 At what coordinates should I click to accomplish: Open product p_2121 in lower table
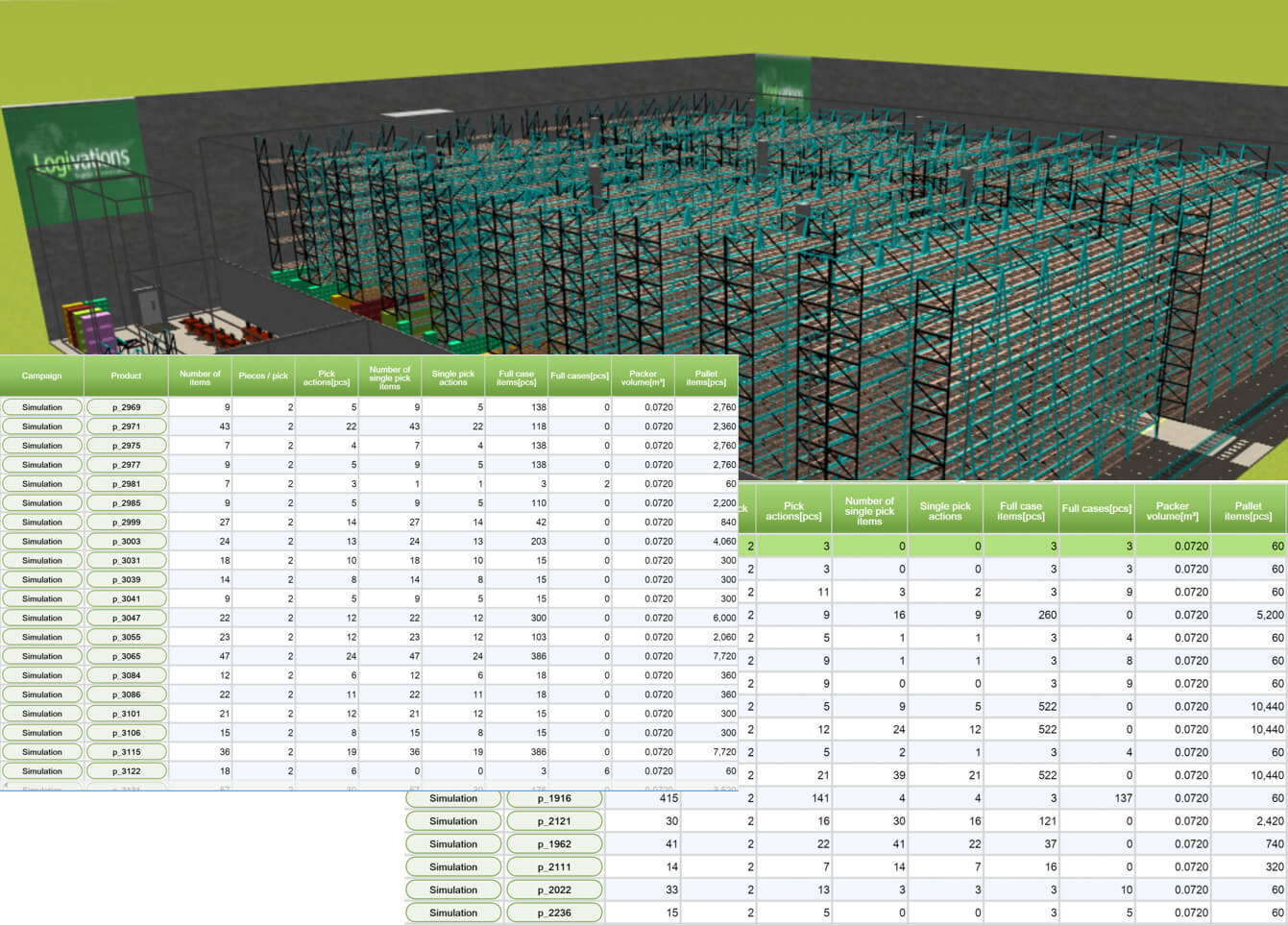(554, 821)
